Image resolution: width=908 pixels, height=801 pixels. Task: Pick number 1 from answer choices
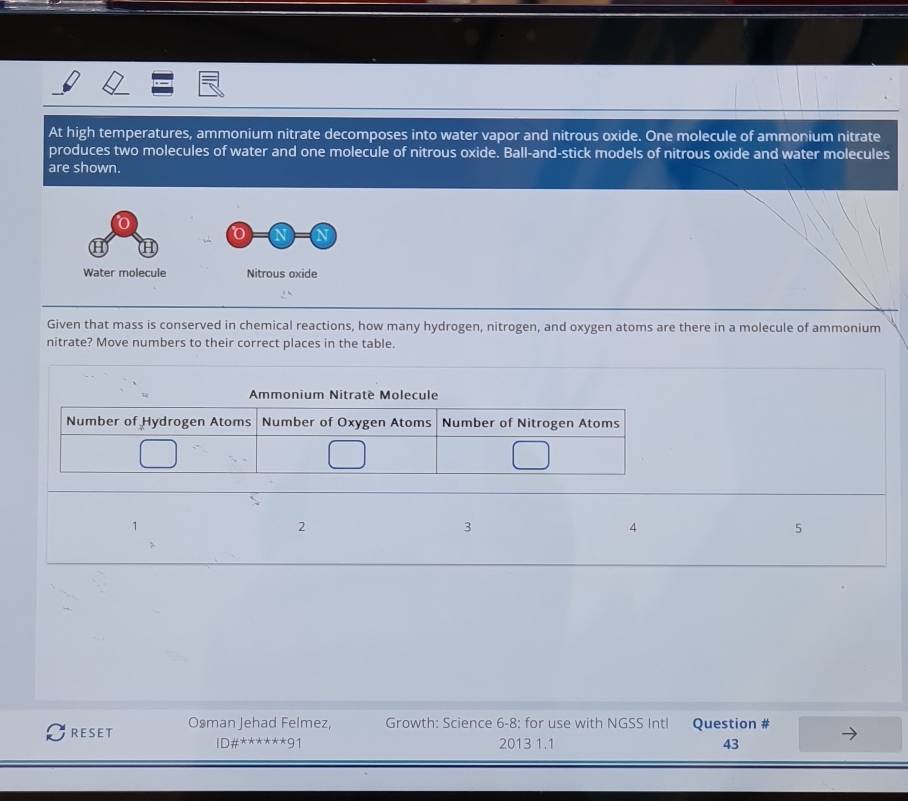(133, 525)
